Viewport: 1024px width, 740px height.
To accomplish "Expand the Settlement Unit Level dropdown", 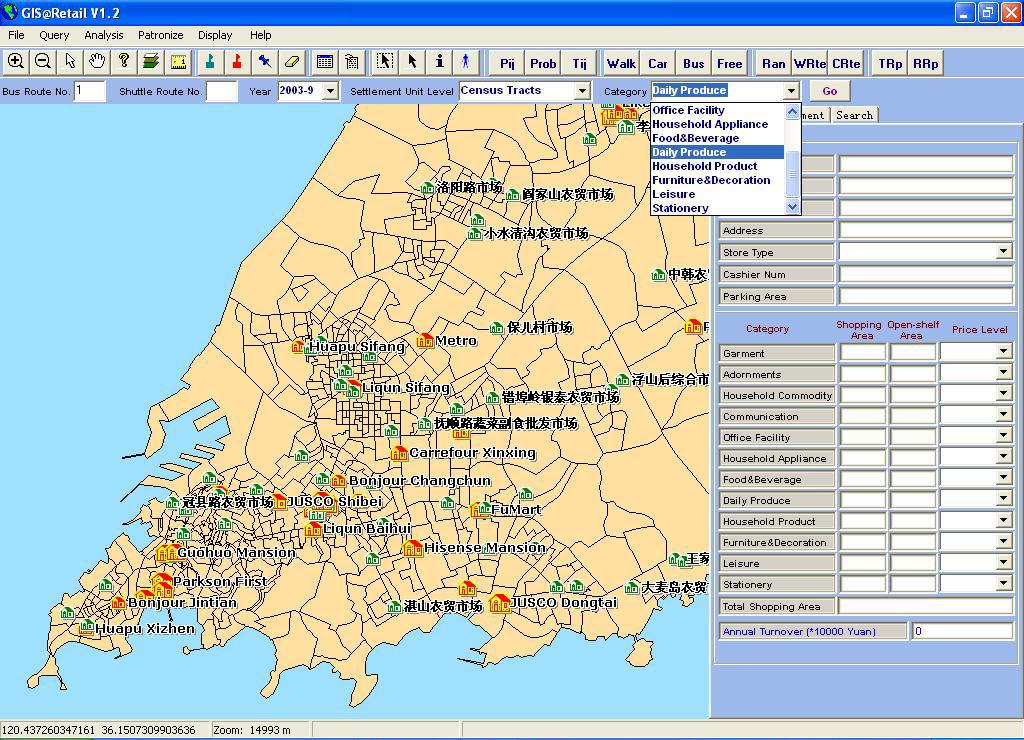I will point(582,91).
